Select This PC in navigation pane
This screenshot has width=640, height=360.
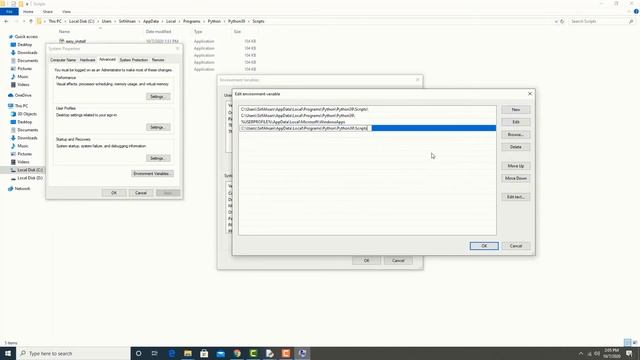point(21,106)
